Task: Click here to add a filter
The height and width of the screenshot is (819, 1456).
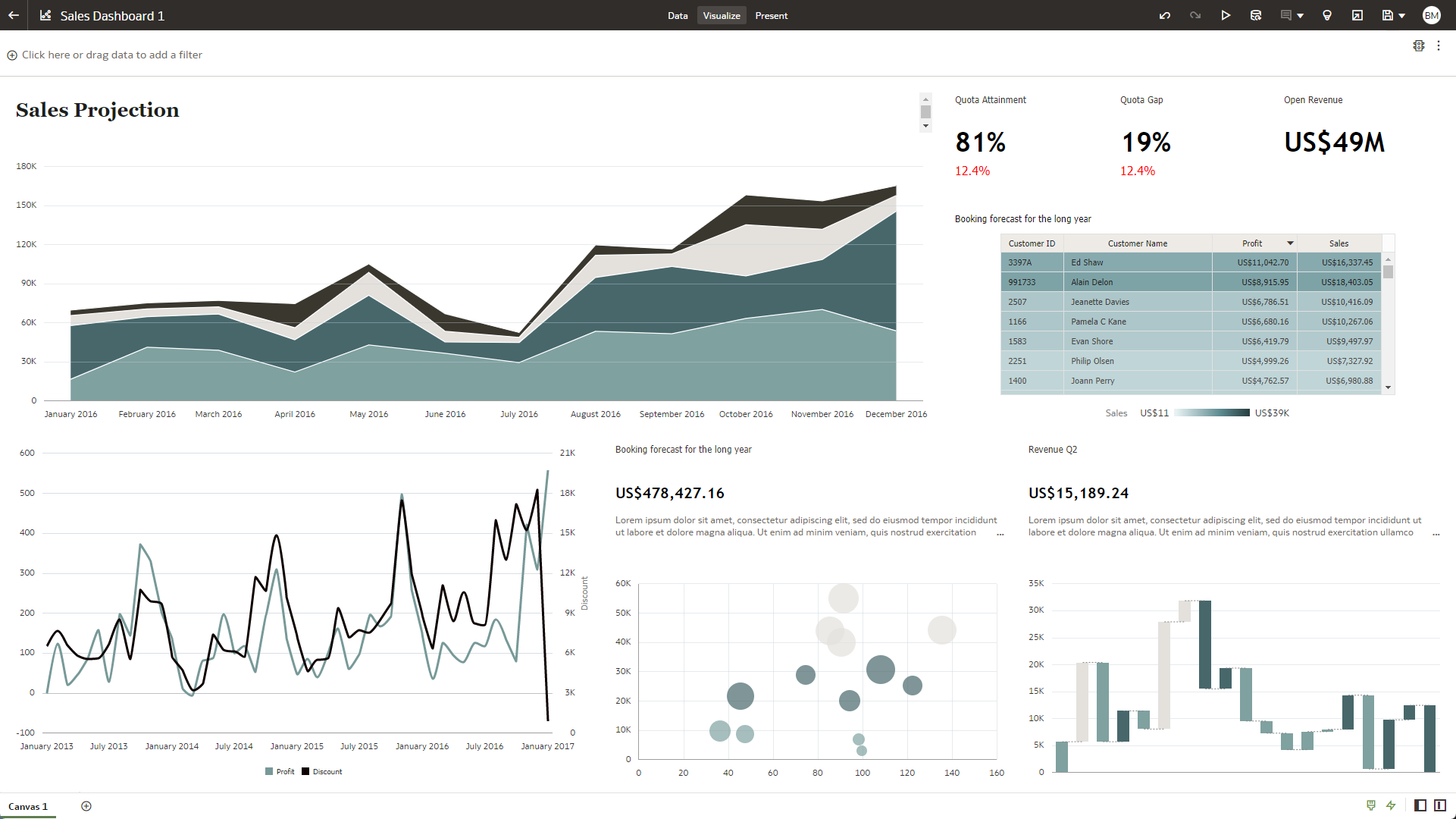Action: [105, 54]
